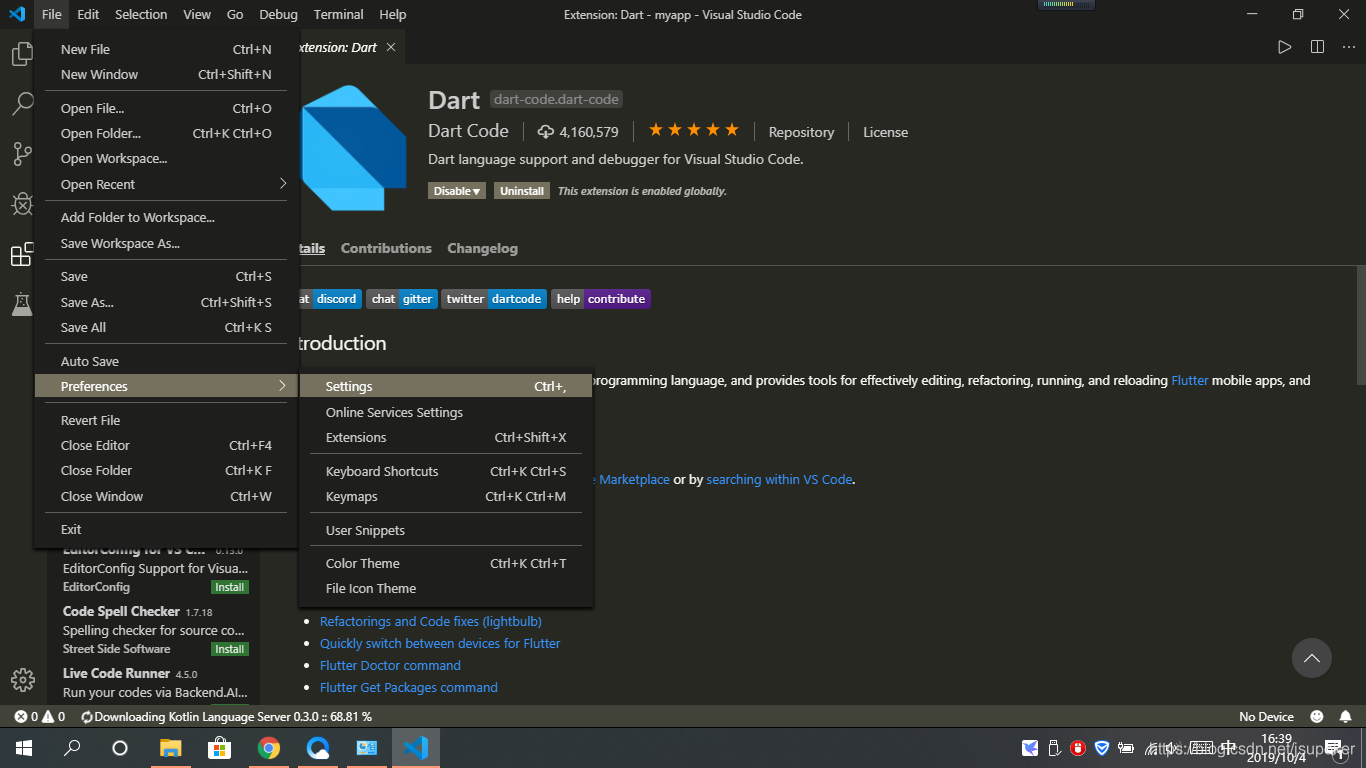Choose Settings from Preferences submenu
This screenshot has width=1366, height=768.
click(446, 387)
